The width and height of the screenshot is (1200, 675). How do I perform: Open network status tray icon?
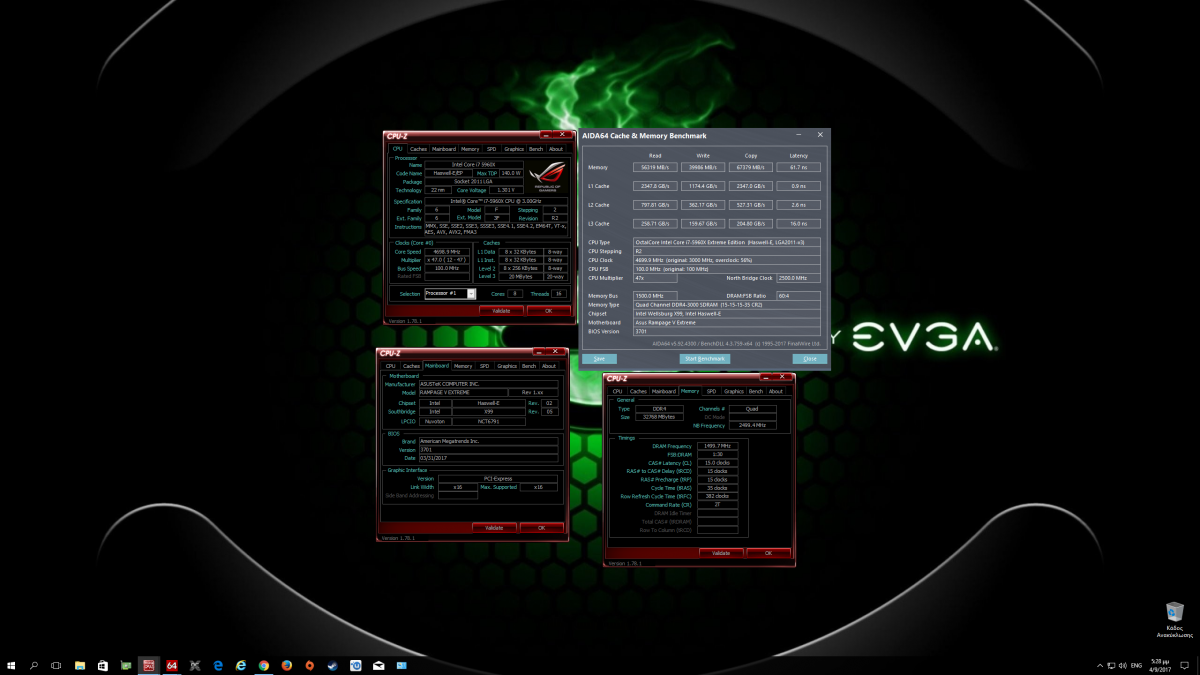pyautogui.click(x=1111, y=665)
